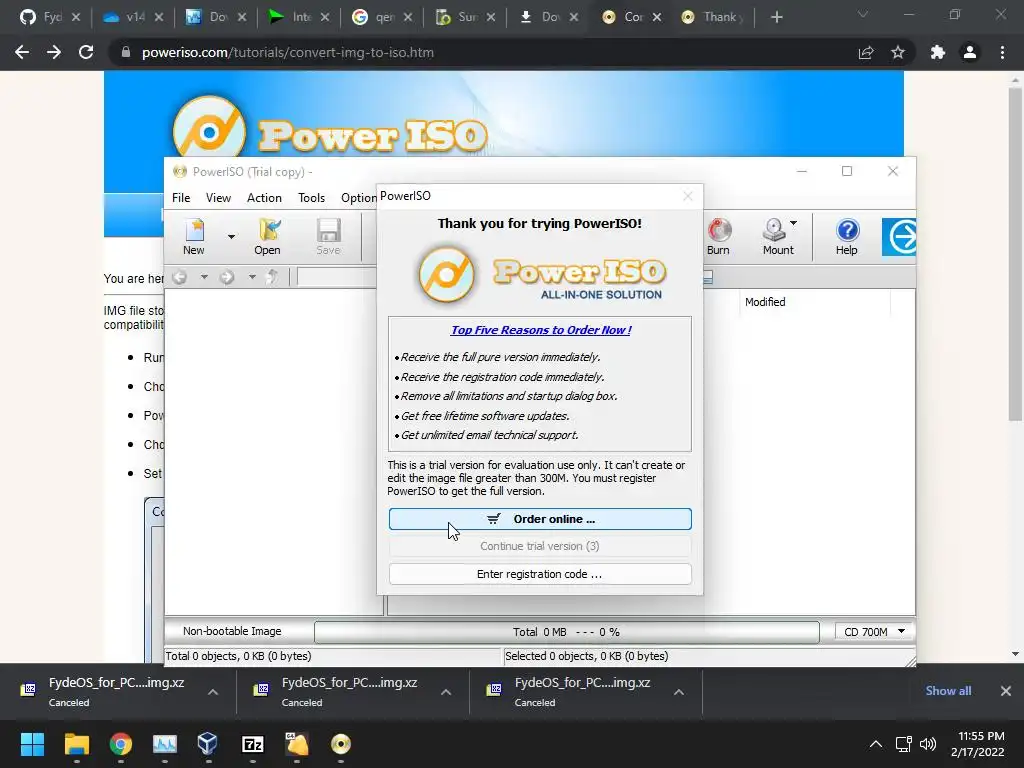The image size is (1024, 768).
Task: Click the Total 0 MB capacity bar
Action: pyautogui.click(x=566, y=632)
